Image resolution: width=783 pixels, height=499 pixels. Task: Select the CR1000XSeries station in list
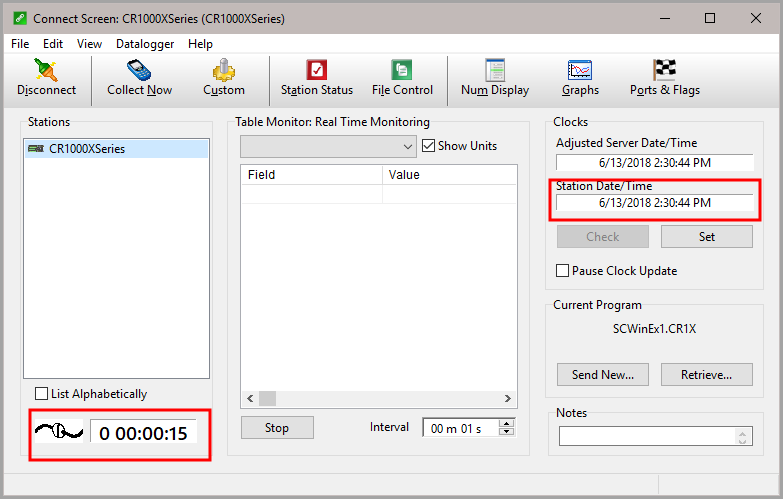tap(116, 148)
